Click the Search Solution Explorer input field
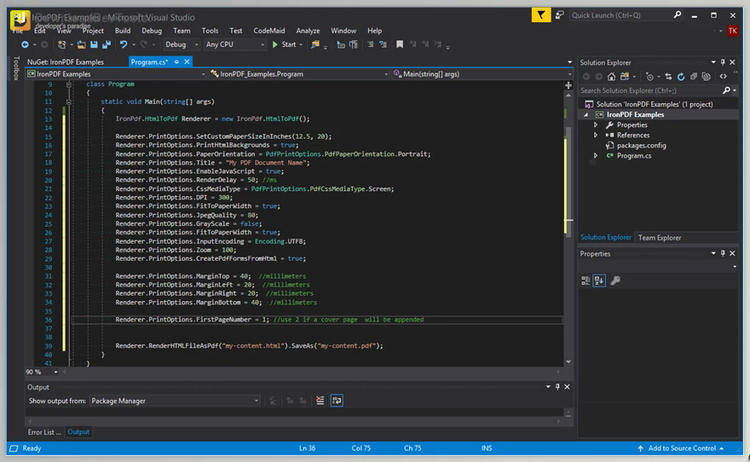Screen dimensions: 750x462 pos(651,90)
